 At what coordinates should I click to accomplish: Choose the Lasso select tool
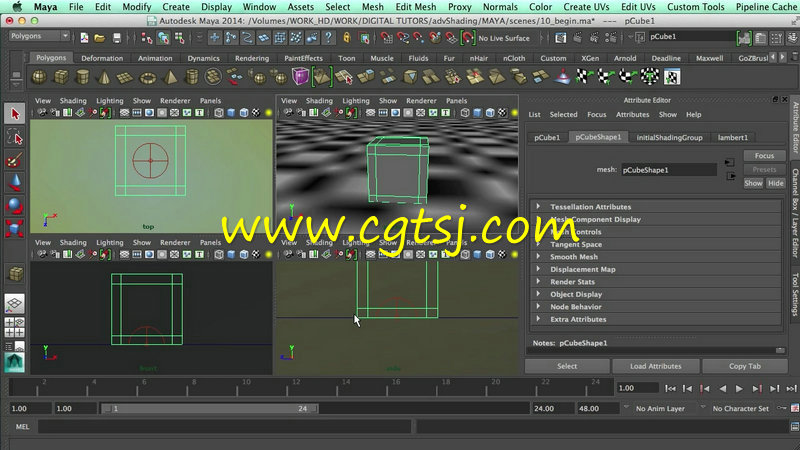[15, 137]
